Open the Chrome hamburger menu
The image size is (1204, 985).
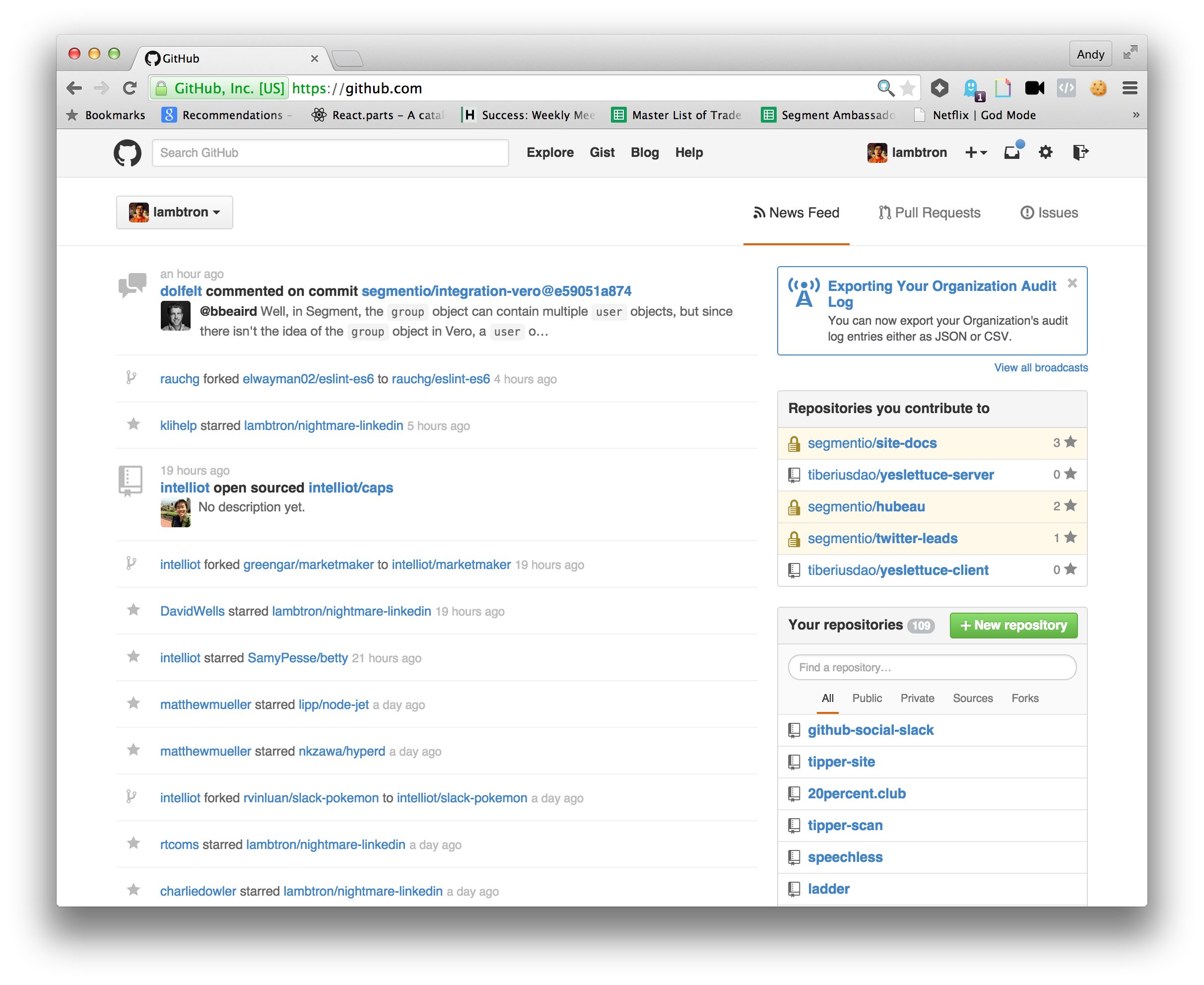(x=1130, y=88)
